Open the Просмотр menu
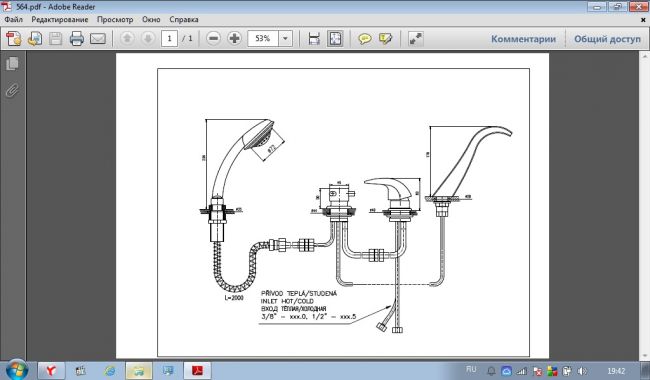Screen dimensions: 650x380 [115, 19]
